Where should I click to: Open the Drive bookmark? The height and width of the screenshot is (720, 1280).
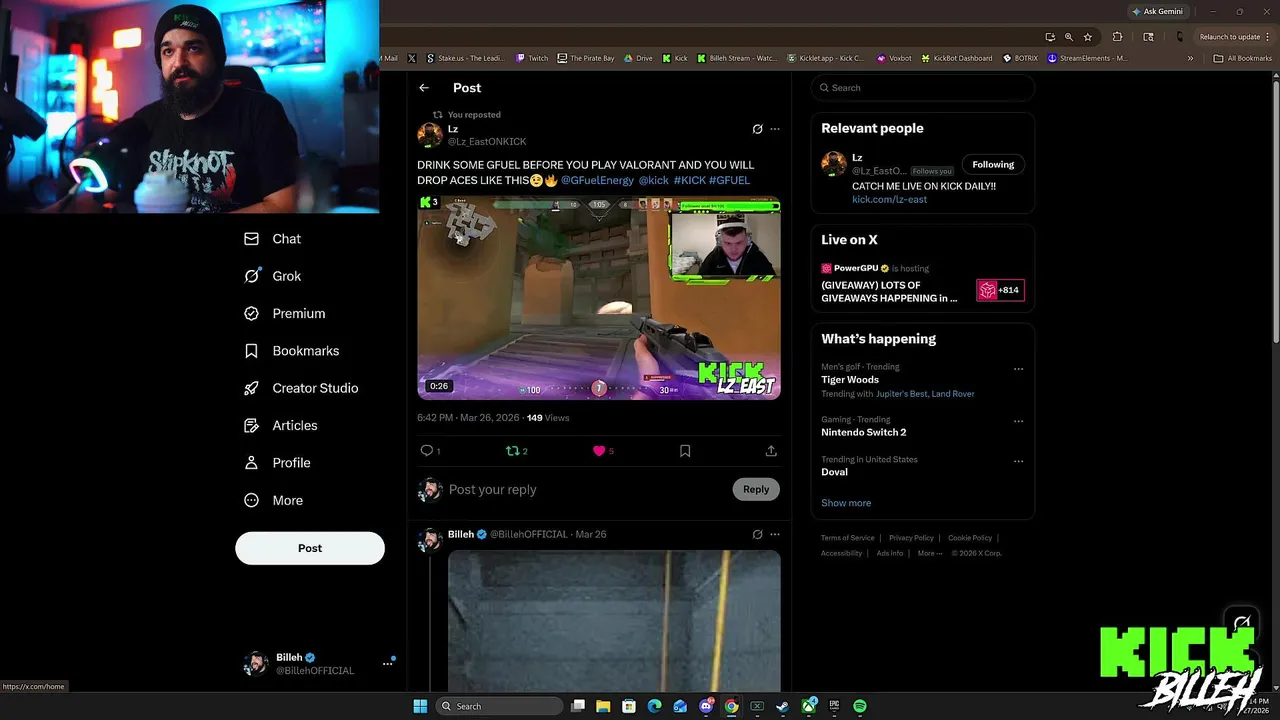click(x=638, y=58)
